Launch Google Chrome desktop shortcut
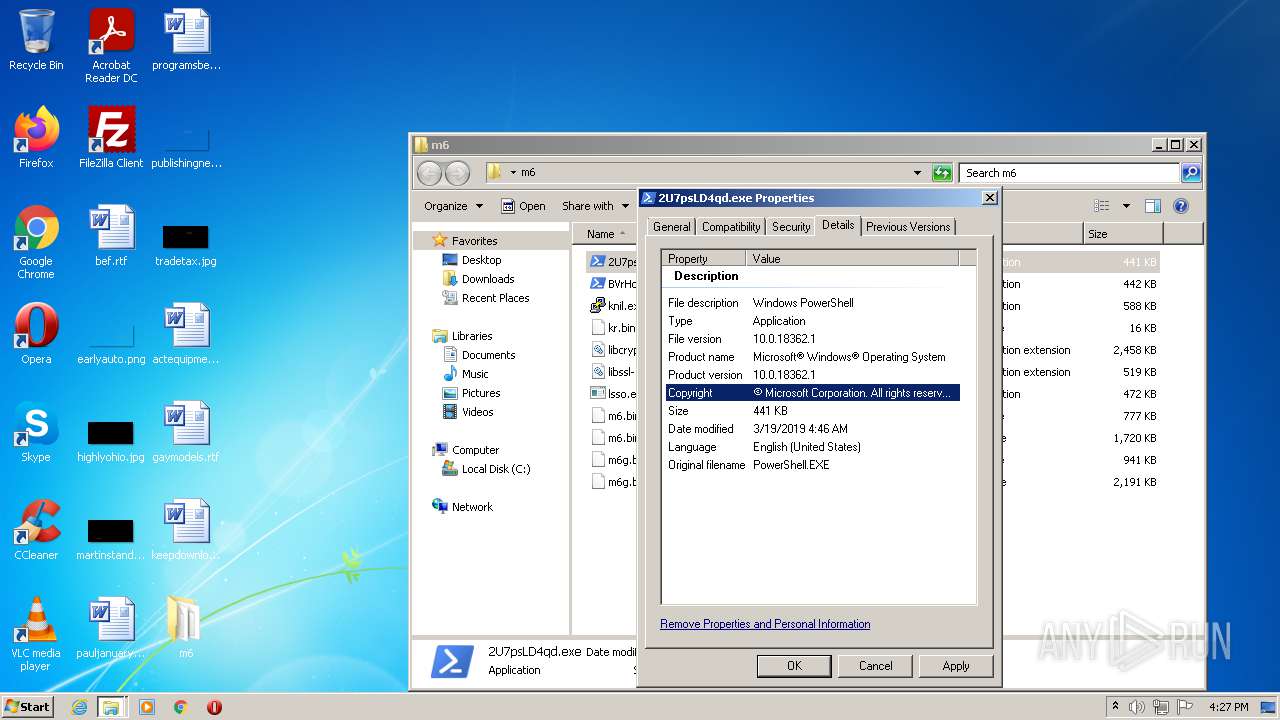1280x720 pixels. click(x=36, y=242)
